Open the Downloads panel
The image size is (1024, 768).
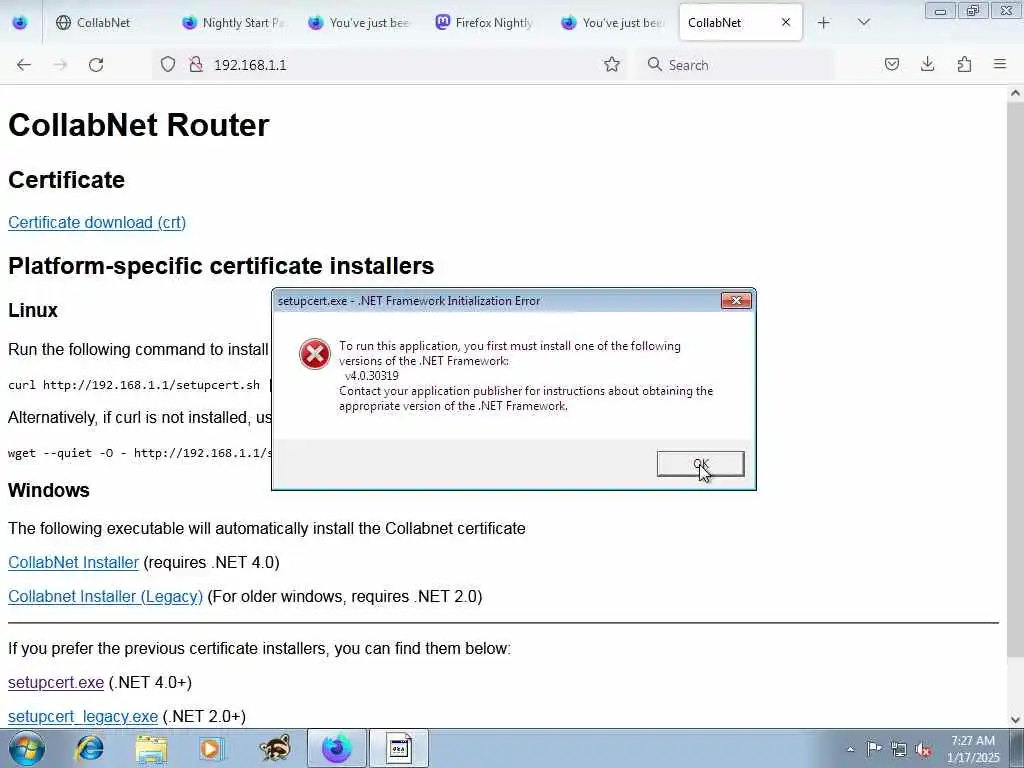(927, 64)
